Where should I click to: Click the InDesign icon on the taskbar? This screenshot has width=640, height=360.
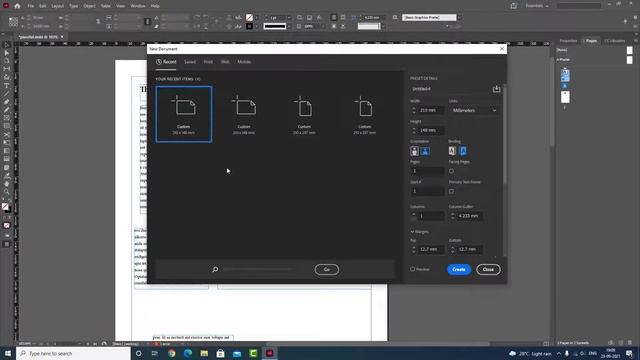tap(269, 353)
